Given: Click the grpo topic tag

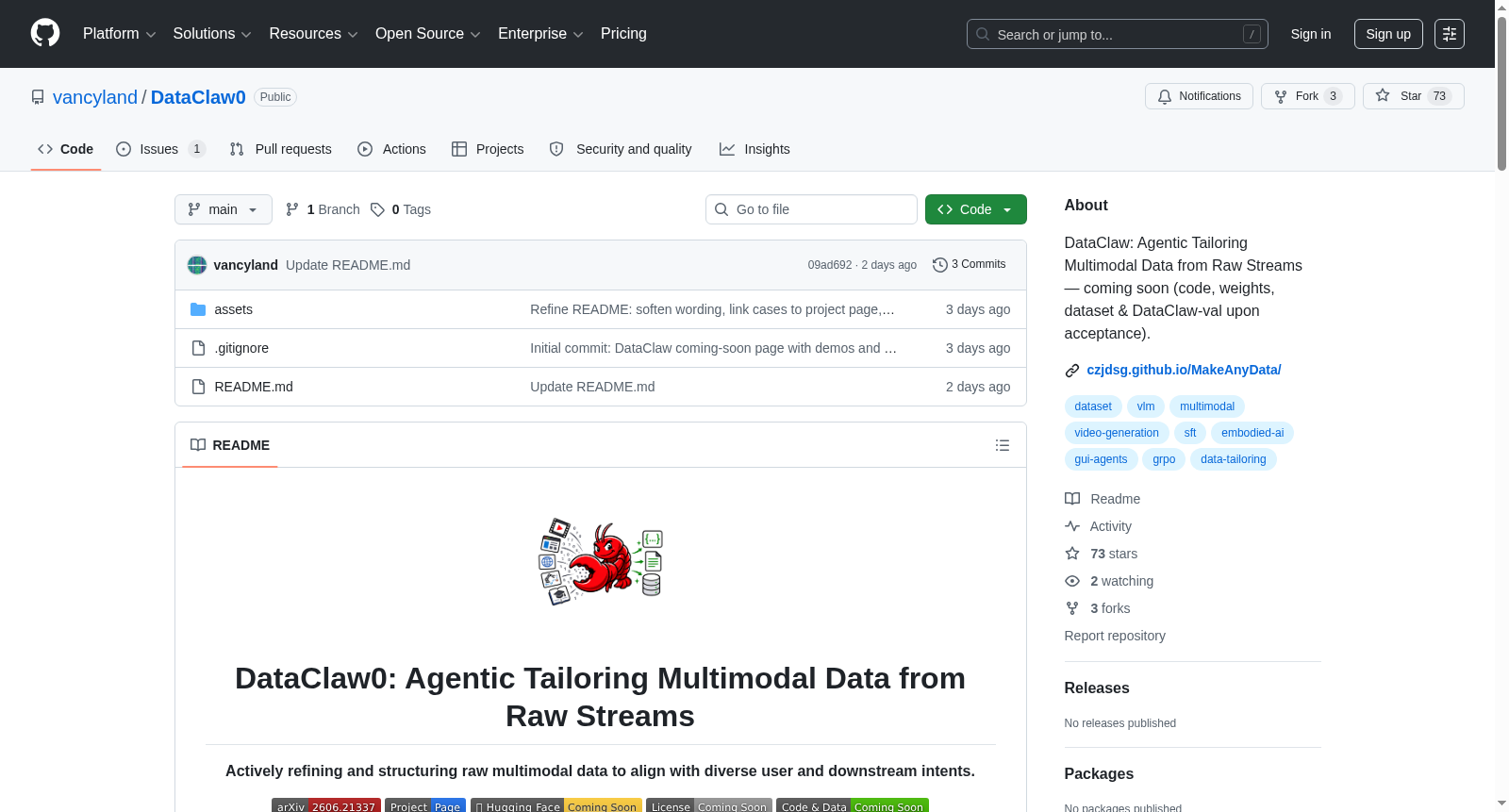Looking at the screenshot, I should pyautogui.click(x=1164, y=459).
